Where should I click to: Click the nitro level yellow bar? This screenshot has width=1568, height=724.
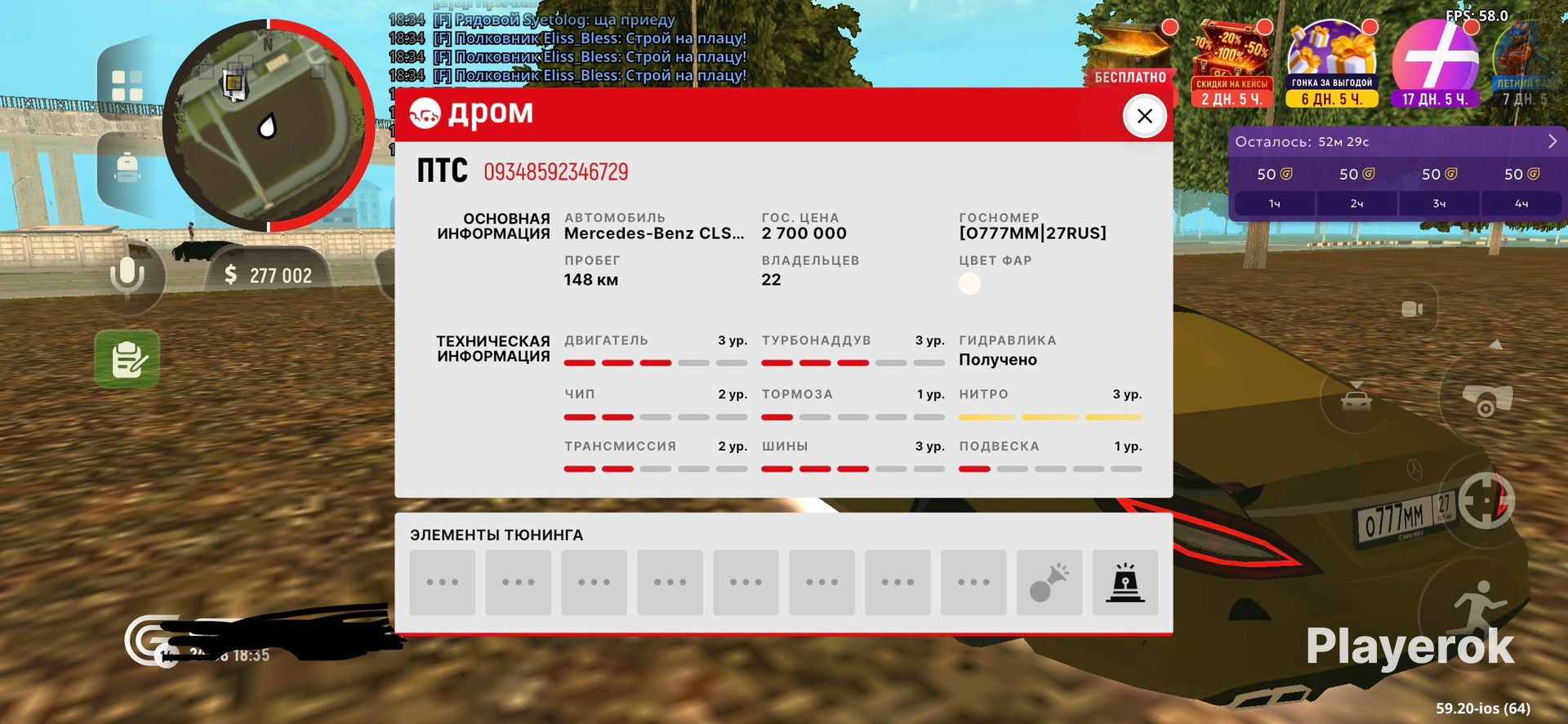(1050, 417)
